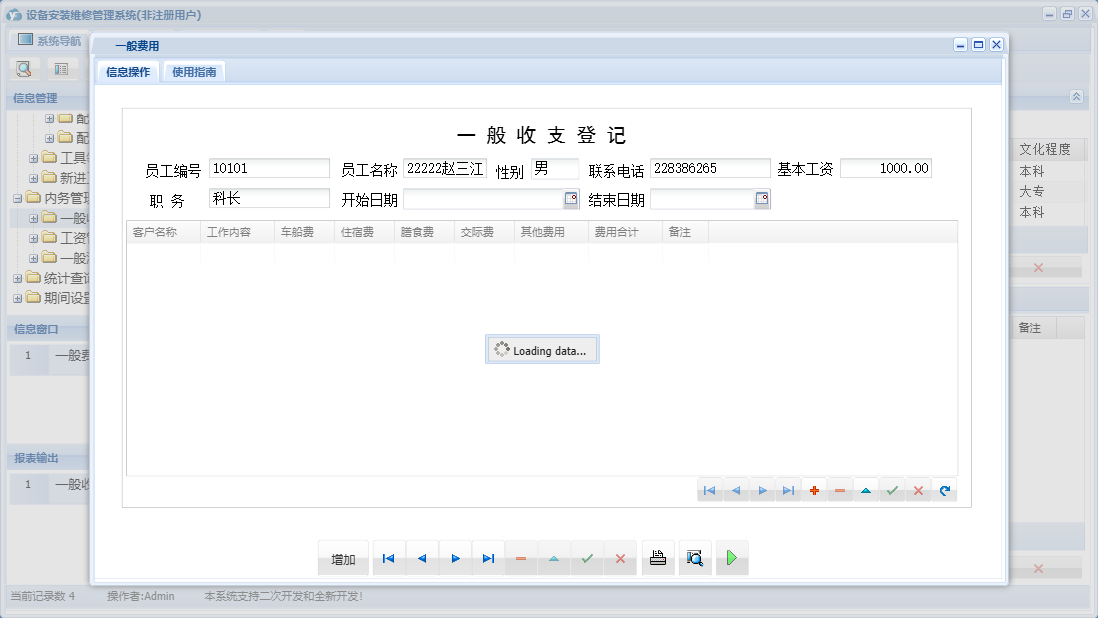The width and height of the screenshot is (1098, 618).
Task: Refresh the detail grid with the reload icon
Action: click(944, 490)
